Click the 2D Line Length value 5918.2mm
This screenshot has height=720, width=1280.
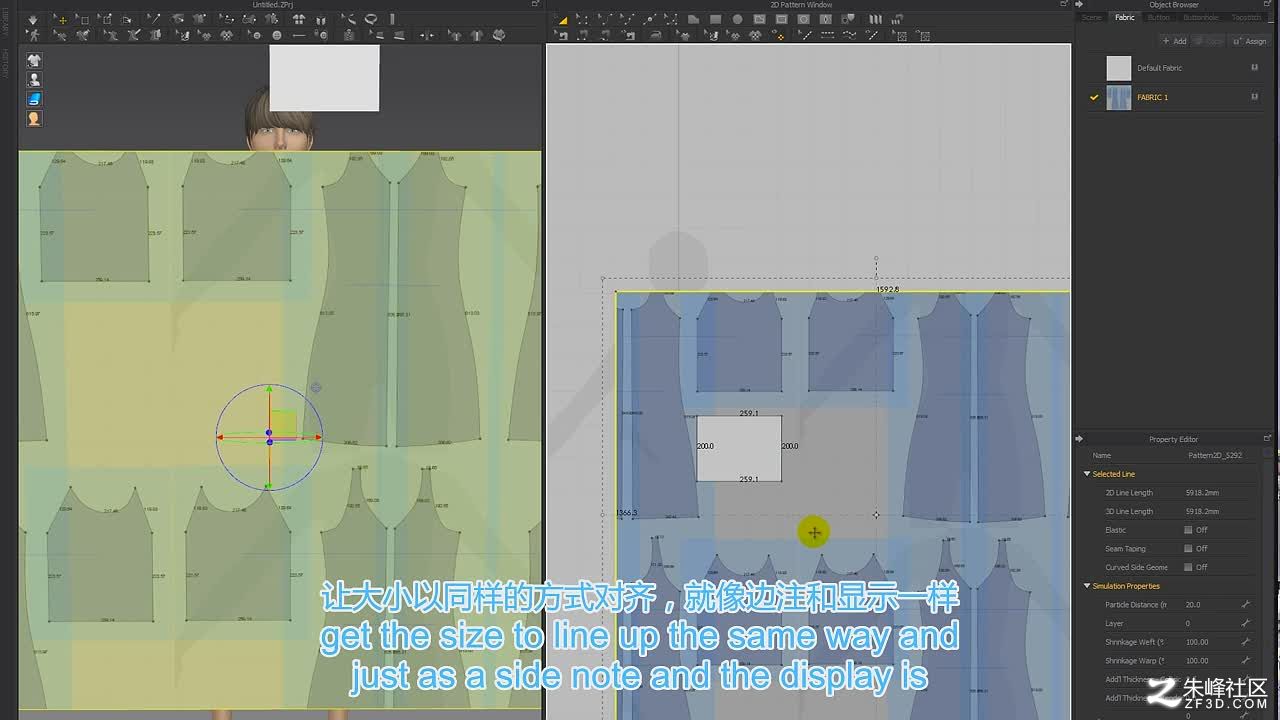click(x=1202, y=493)
